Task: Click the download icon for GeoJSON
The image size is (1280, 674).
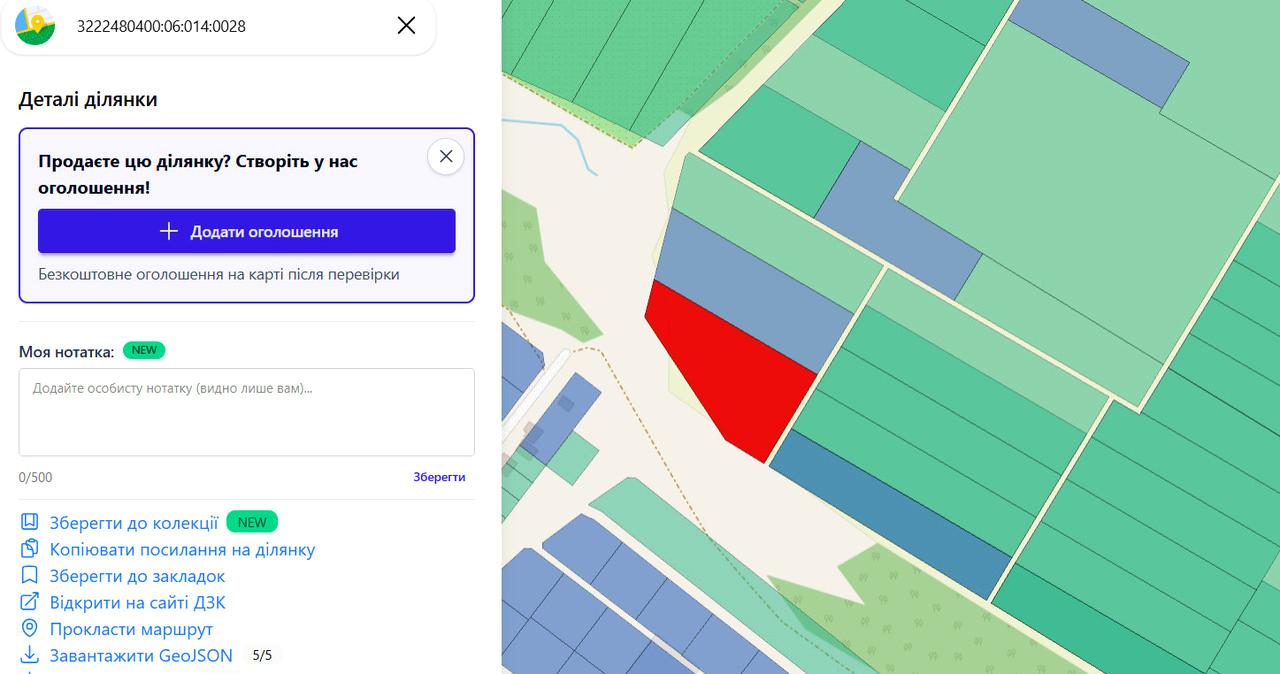Action: click(x=30, y=656)
